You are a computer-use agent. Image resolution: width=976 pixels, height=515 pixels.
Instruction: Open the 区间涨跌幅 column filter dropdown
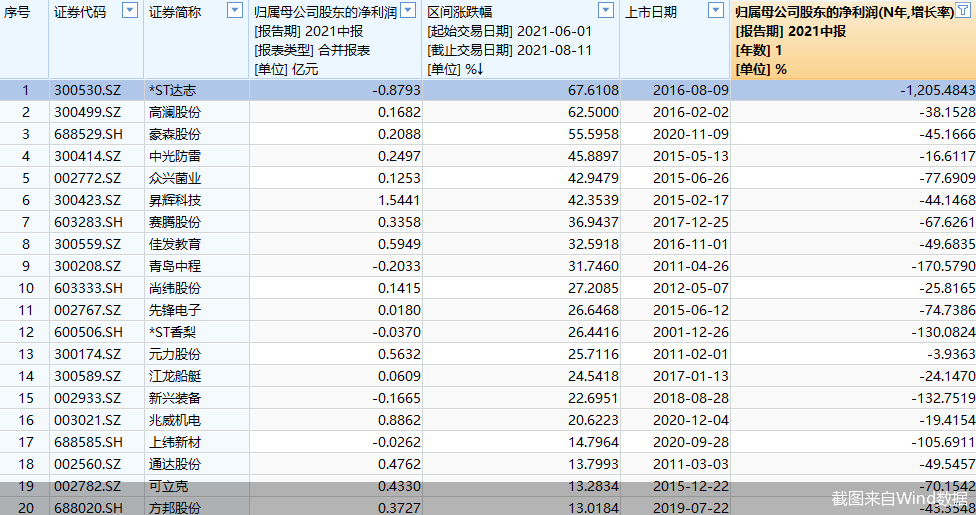606,10
